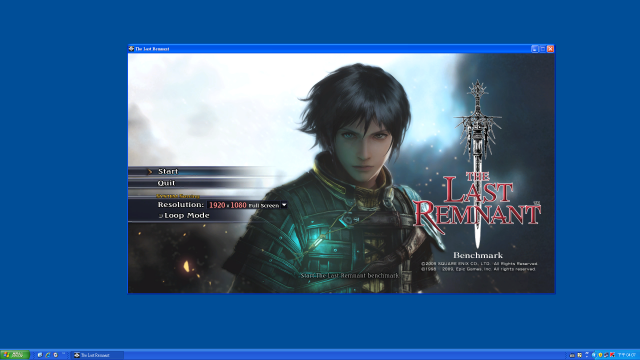Screen dimensions: 640x360
Task: Click the keyboard language bar icon
Action: (x=572, y=356)
